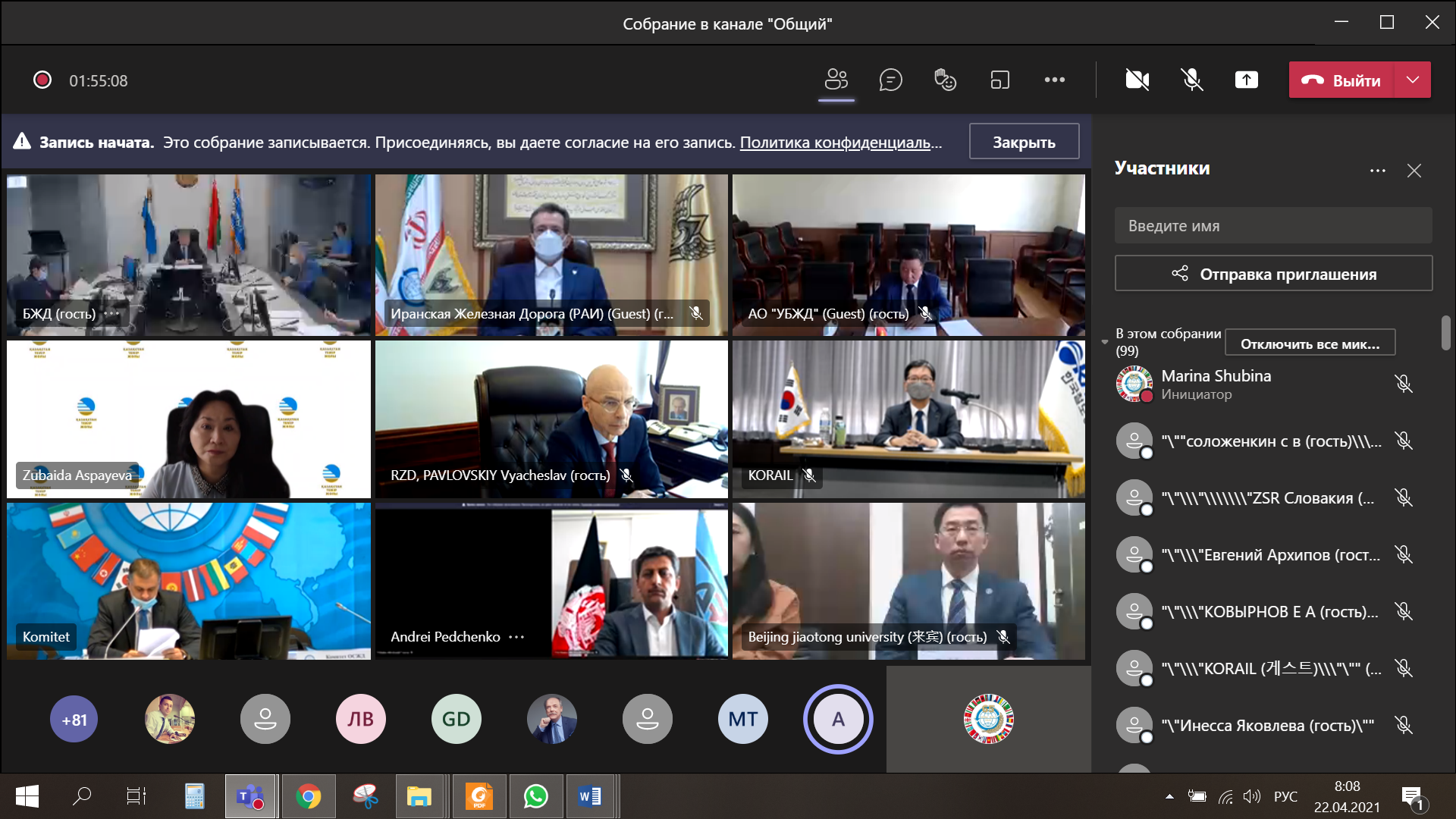Image resolution: width=1456 pixels, height=819 pixels.
Task: Select the Zubaida Aspayeva video tile
Action: click(189, 419)
